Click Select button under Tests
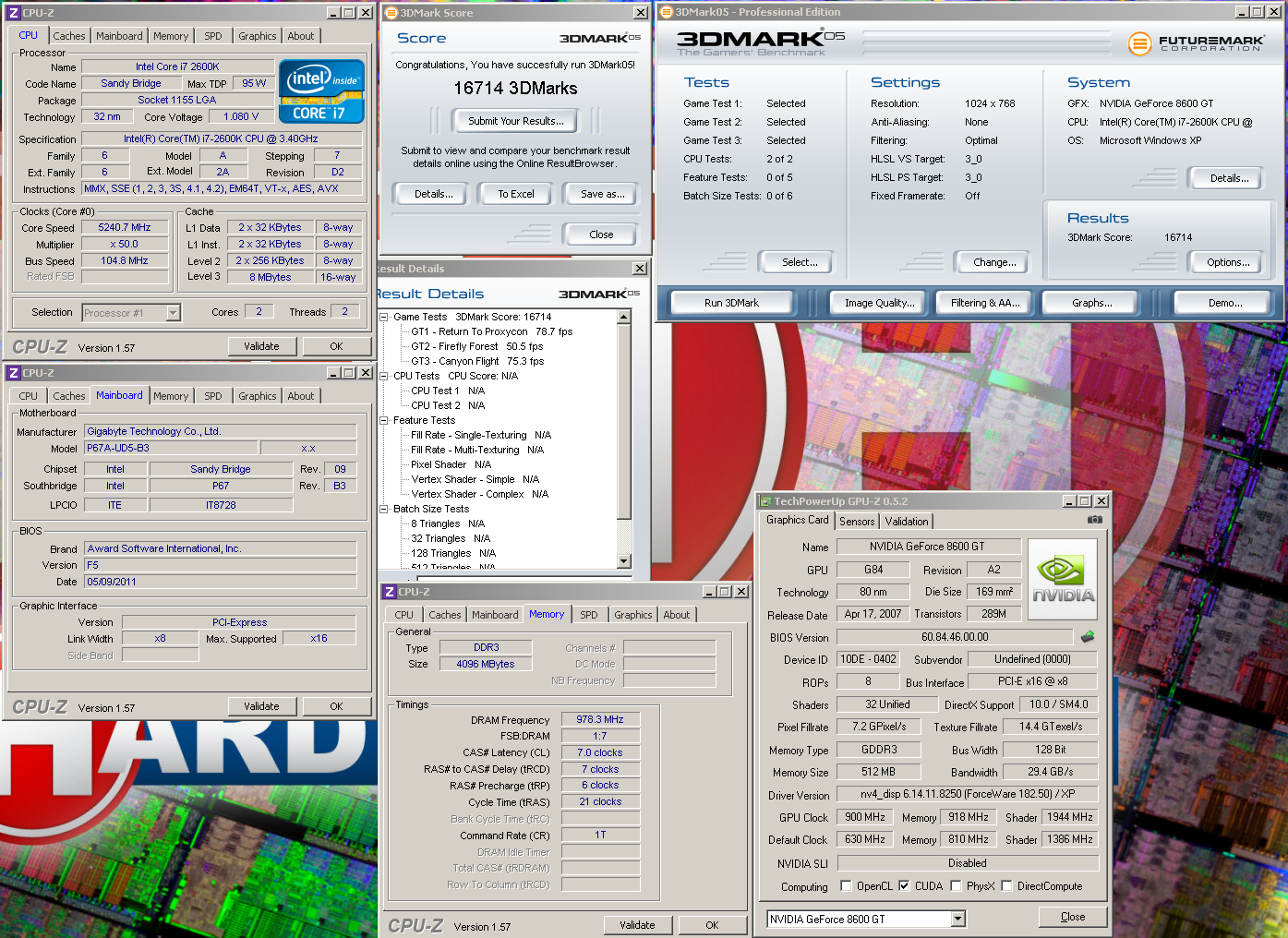This screenshot has width=1288, height=938. point(800,262)
